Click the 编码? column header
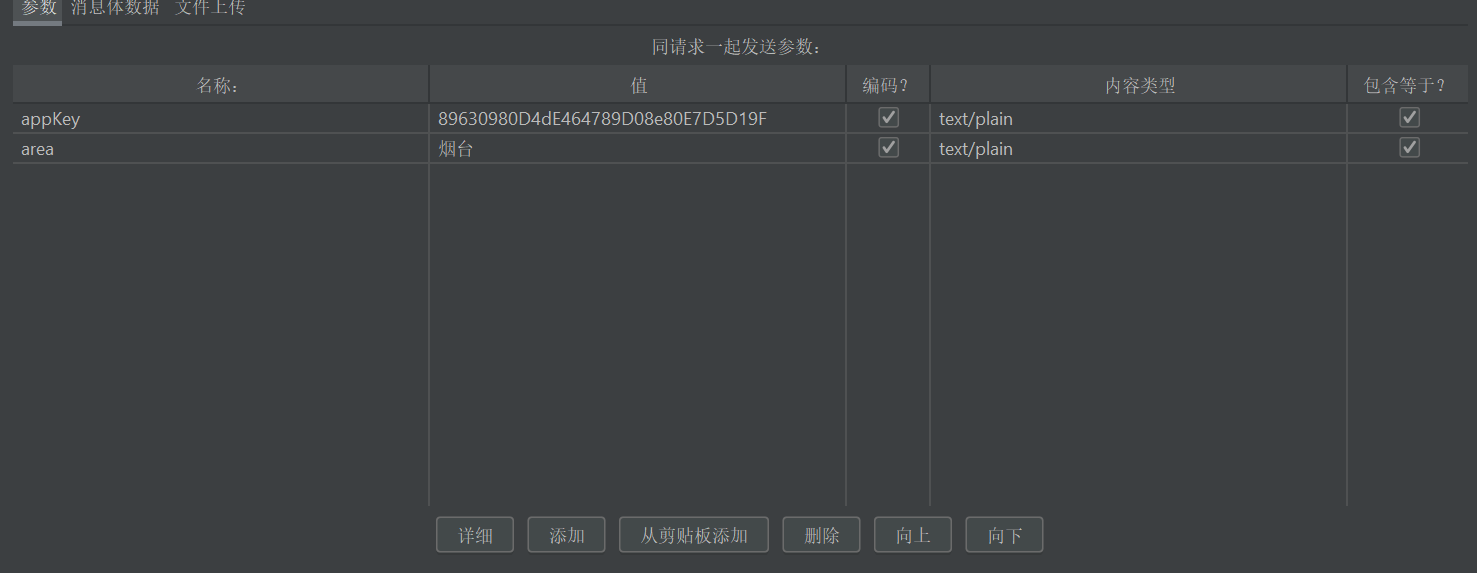The height and width of the screenshot is (573, 1477). (x=888, y=85)
